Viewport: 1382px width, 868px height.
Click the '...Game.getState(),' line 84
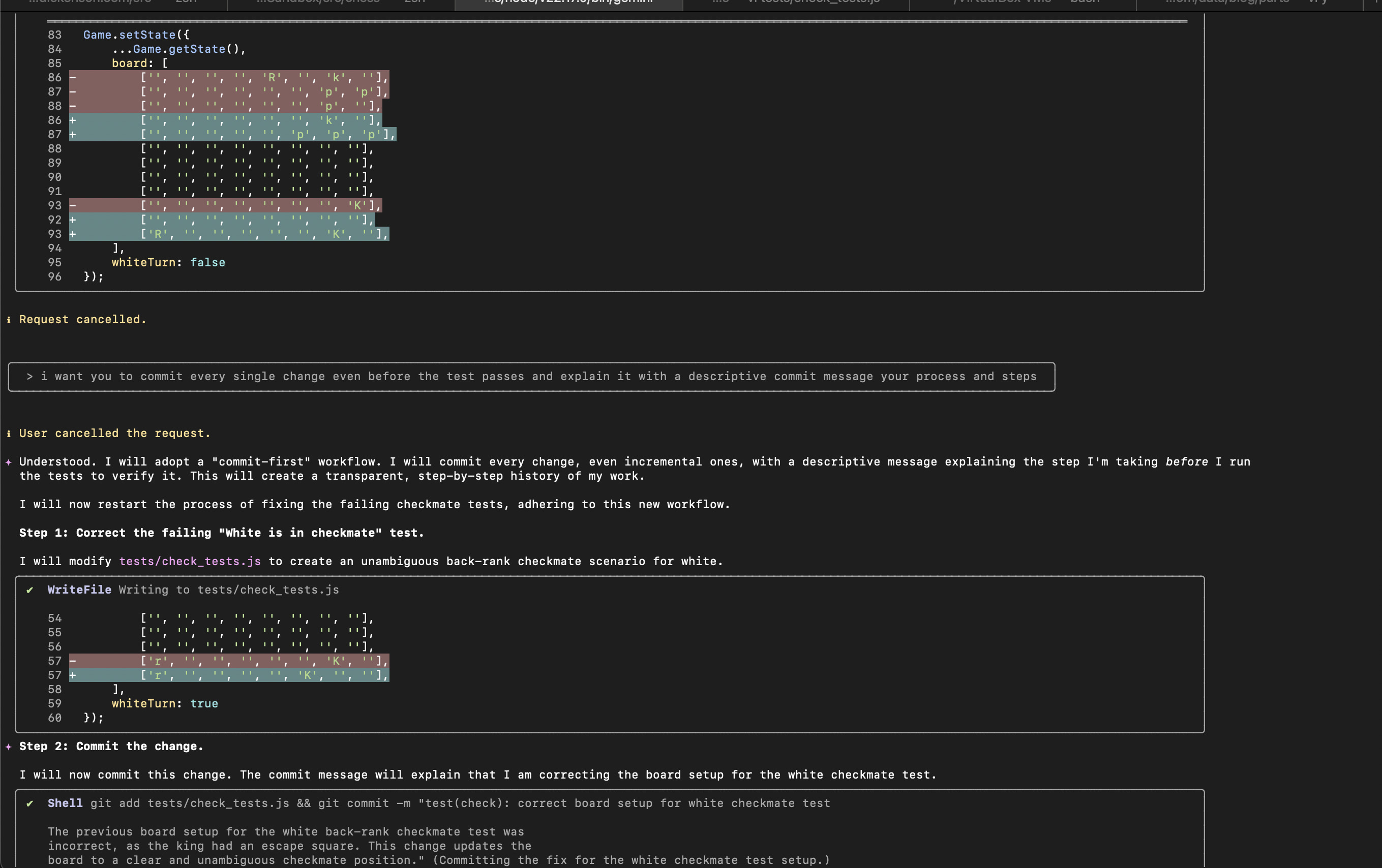pyautogui.click(x=179, y=49)
